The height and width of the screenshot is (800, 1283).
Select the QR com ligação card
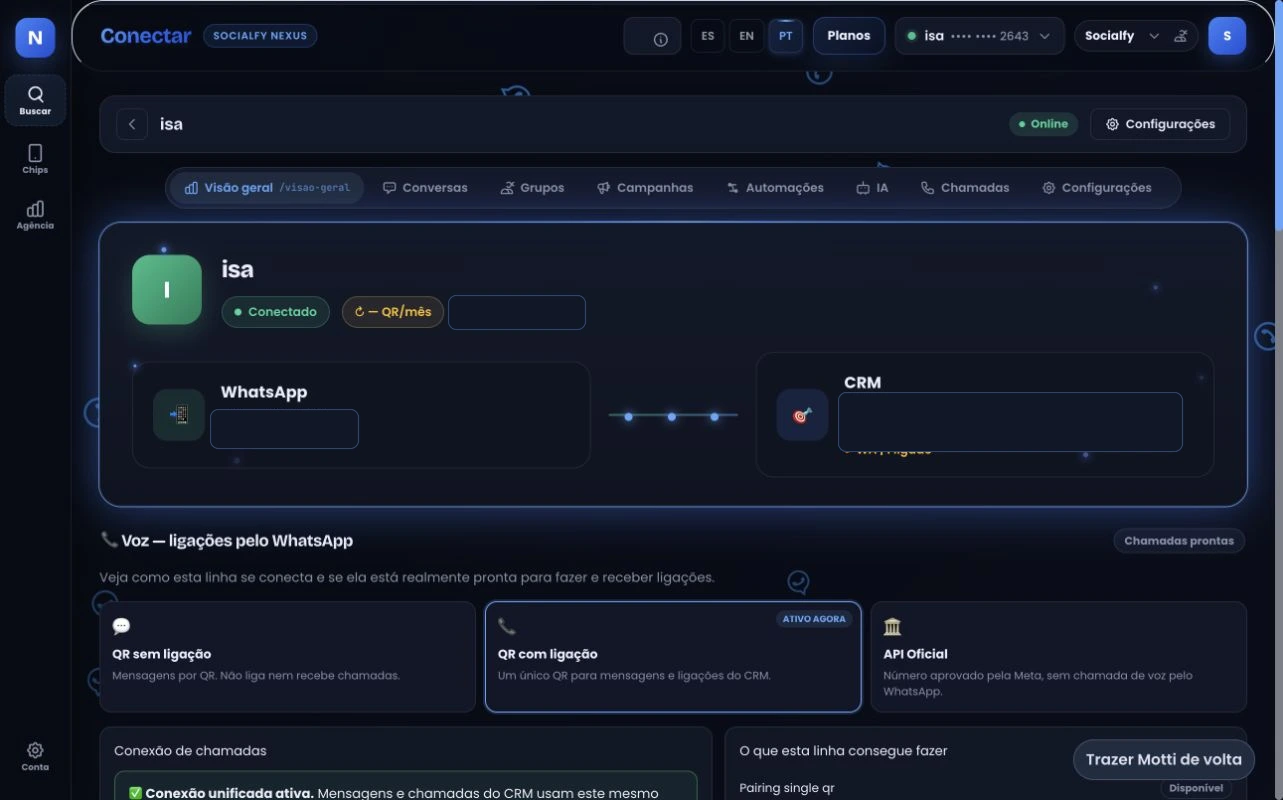[x=673, y=656]
